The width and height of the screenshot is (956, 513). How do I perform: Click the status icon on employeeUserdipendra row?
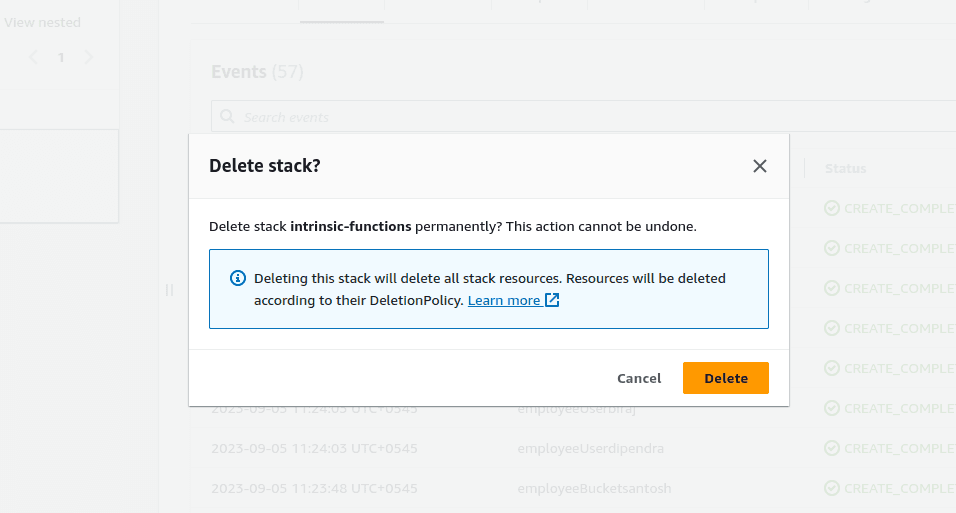pos(832,448)
